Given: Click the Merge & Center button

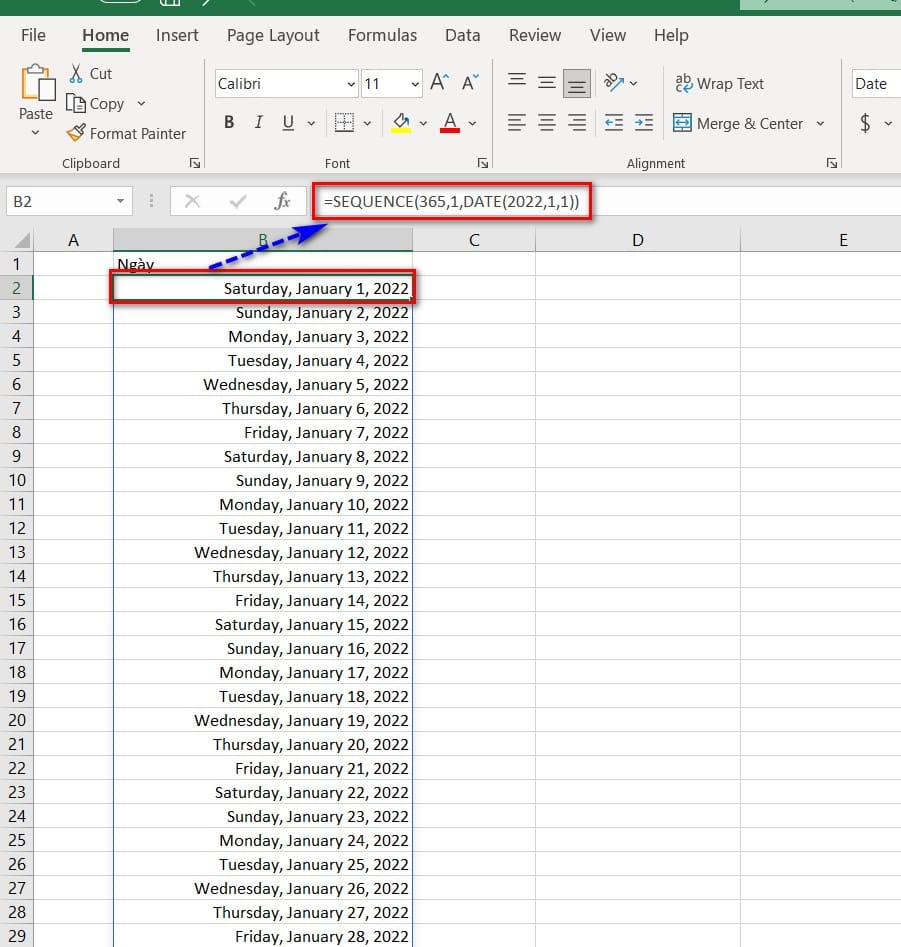Looking at the screenshot, I should pos(738,123).
